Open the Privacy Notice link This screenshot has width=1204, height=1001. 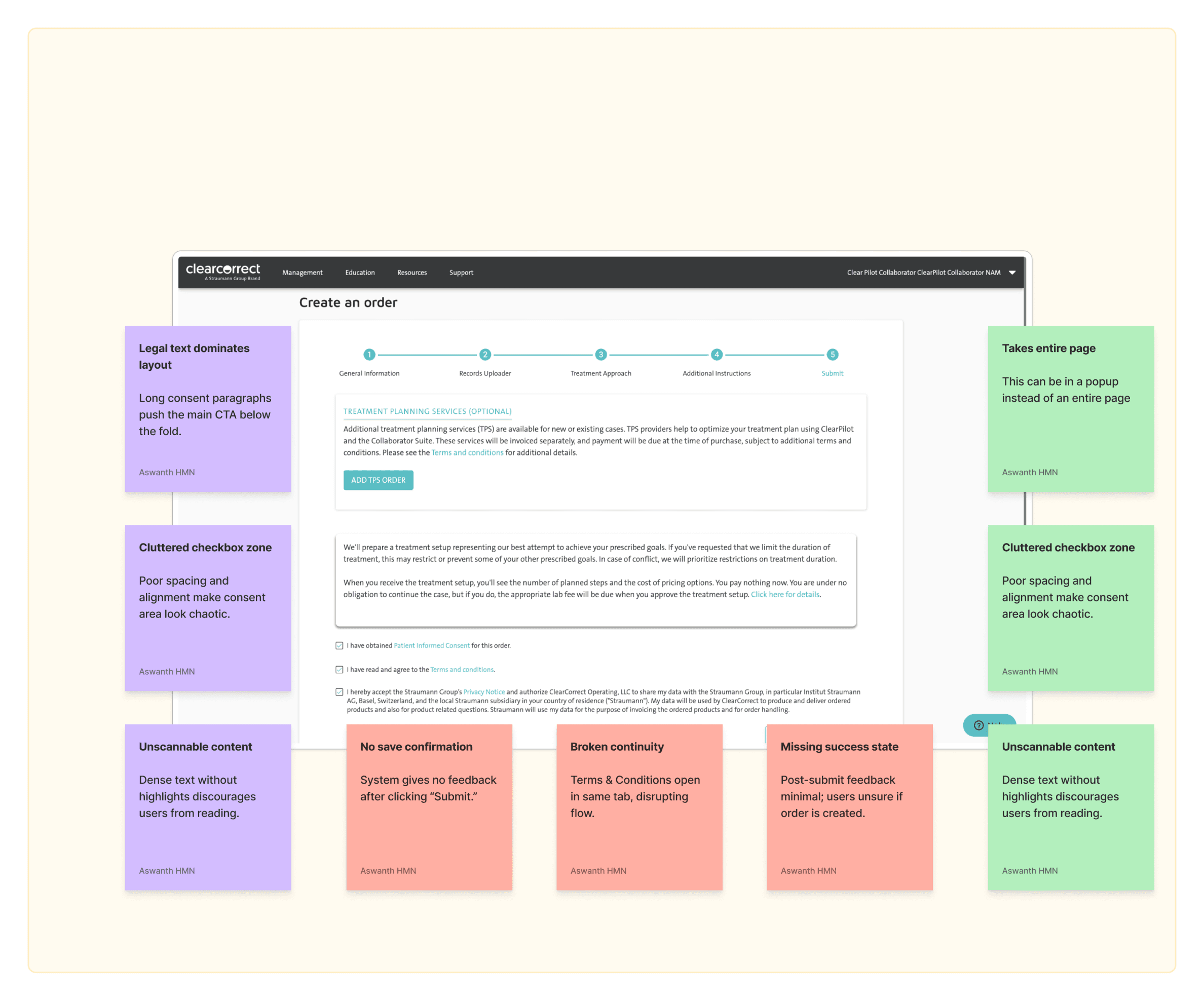[x=484, y=692]
